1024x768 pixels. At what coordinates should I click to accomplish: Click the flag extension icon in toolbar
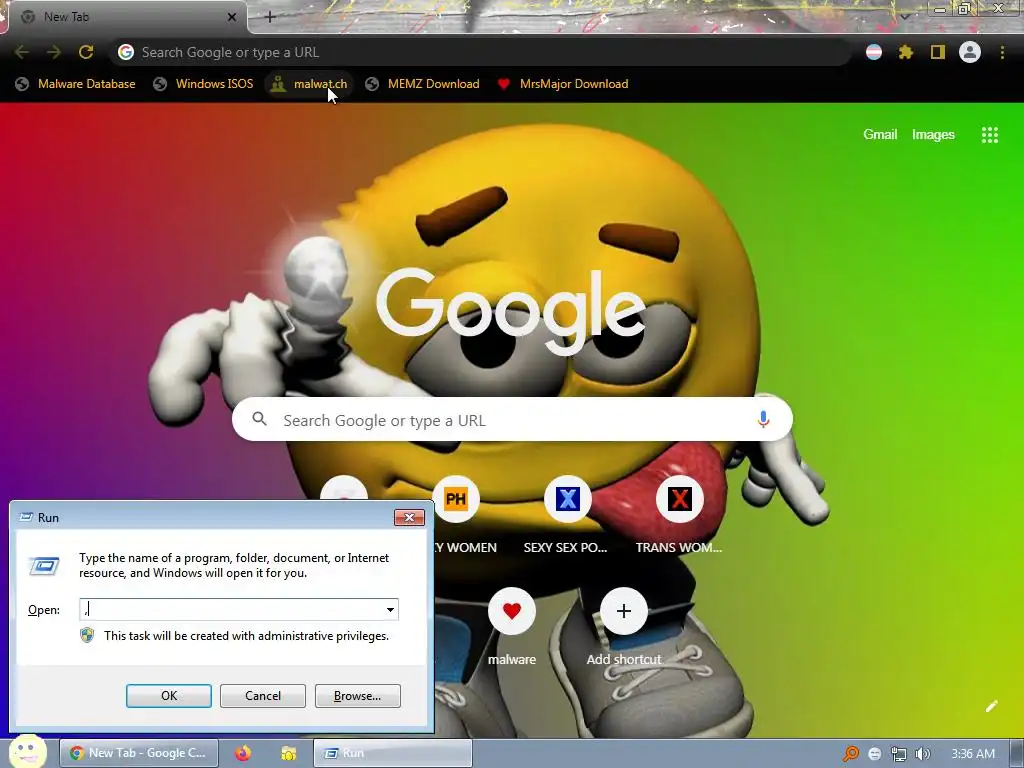(x=874, y=52)
